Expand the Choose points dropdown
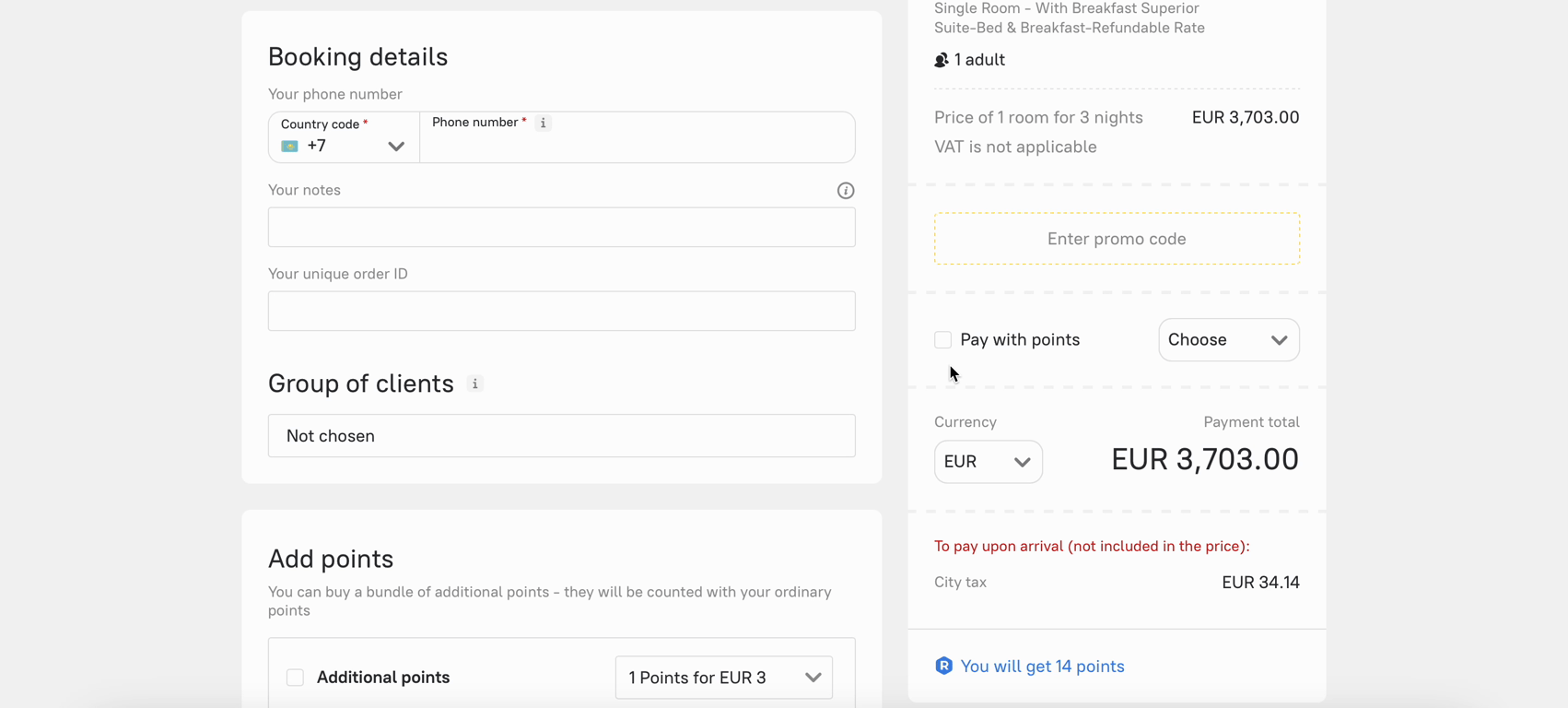 1228,340
